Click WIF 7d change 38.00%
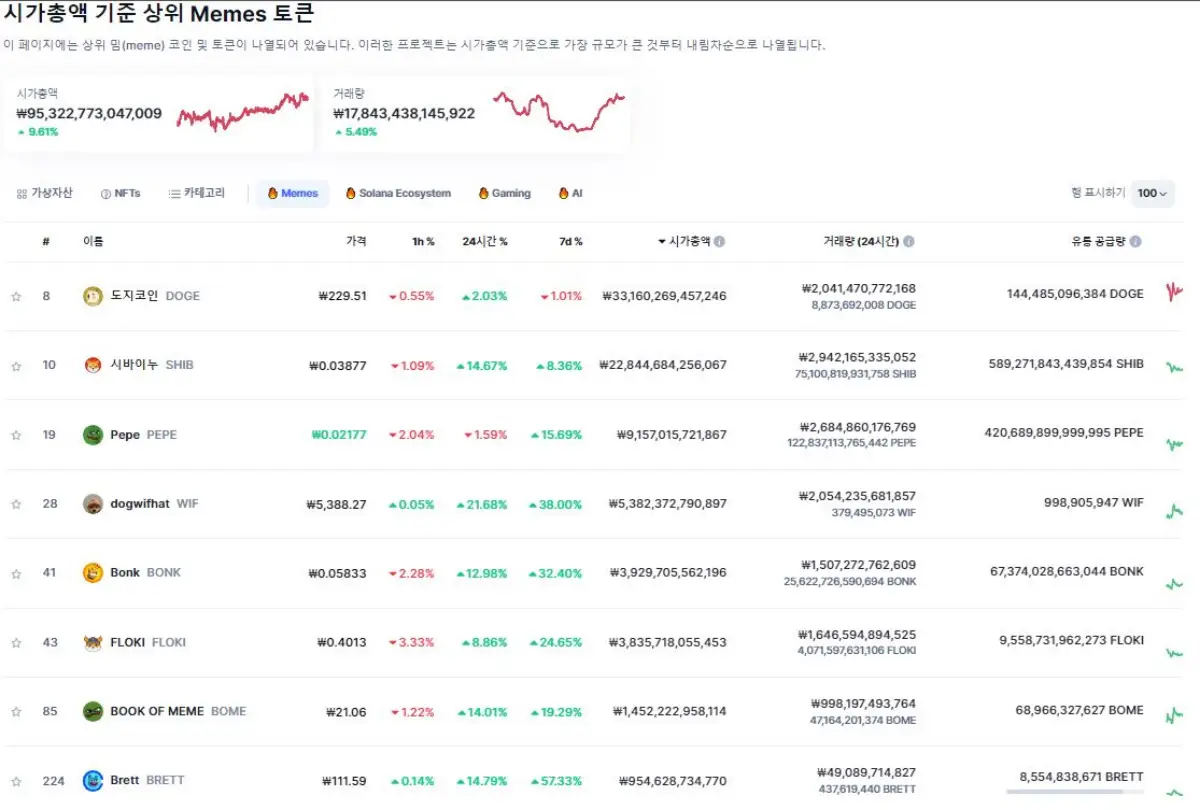Viewport: 1200px width, 810px height. [556, 504]
